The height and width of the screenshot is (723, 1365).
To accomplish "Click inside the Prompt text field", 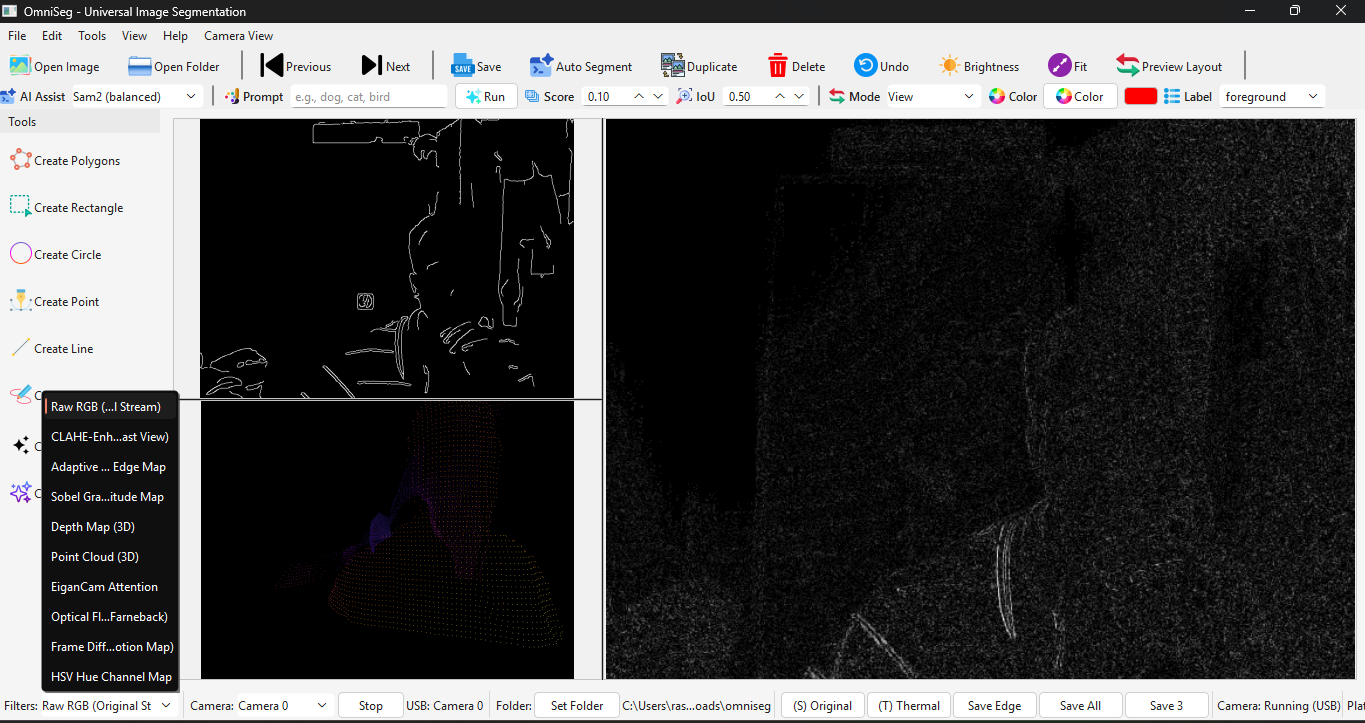I will (368, 96).
